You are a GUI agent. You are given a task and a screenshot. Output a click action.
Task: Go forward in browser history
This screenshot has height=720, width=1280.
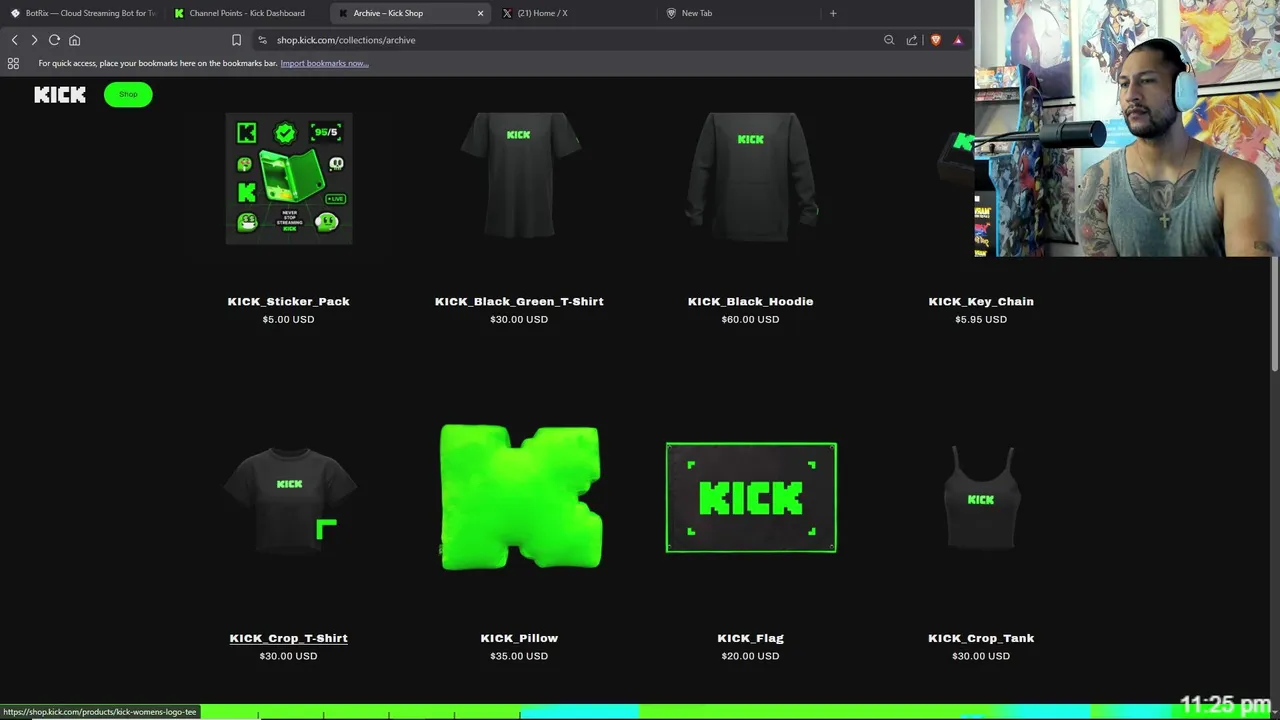tap(34, 40)
